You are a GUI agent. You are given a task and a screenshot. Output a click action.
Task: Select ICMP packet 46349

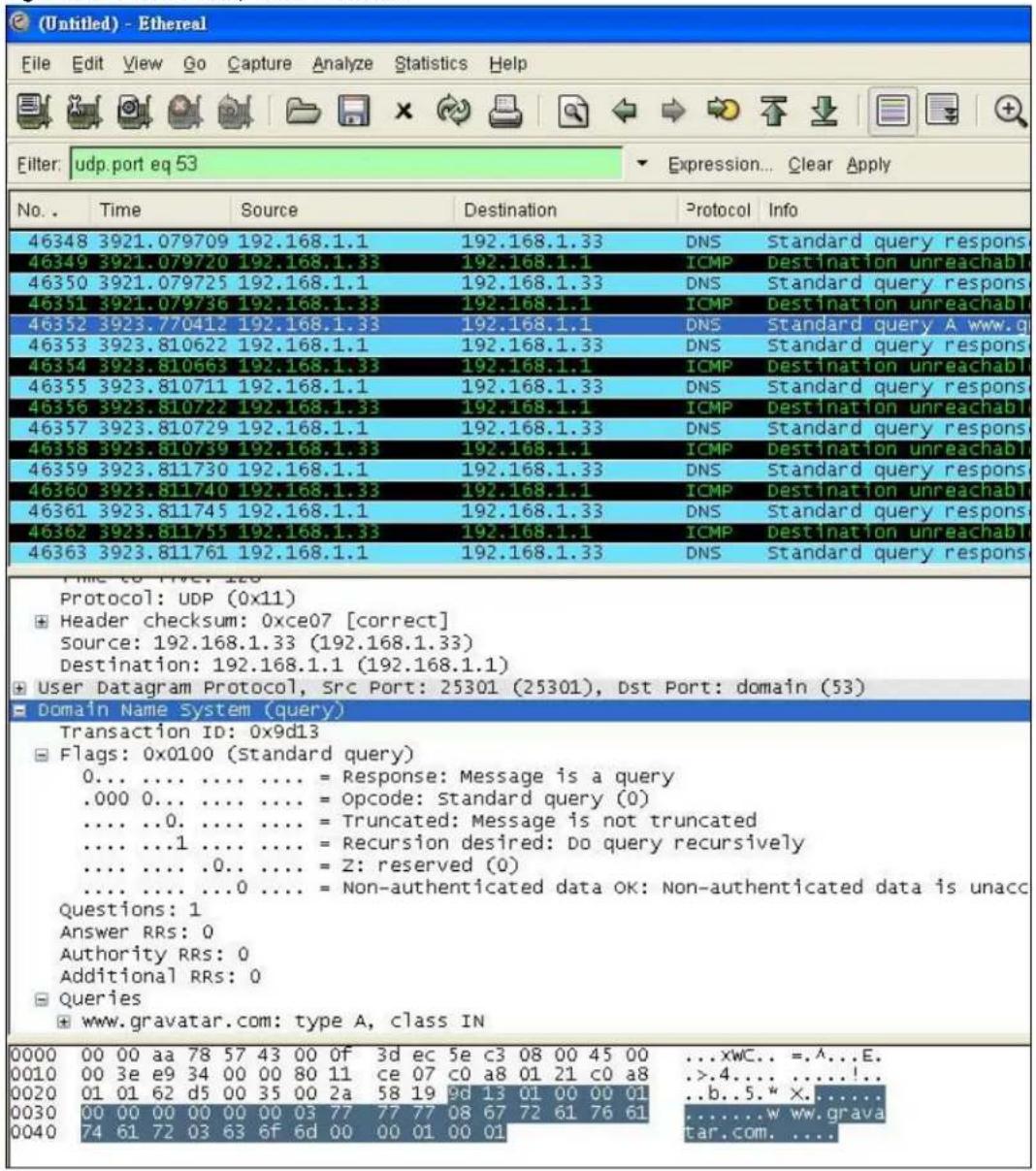[519, 262]
